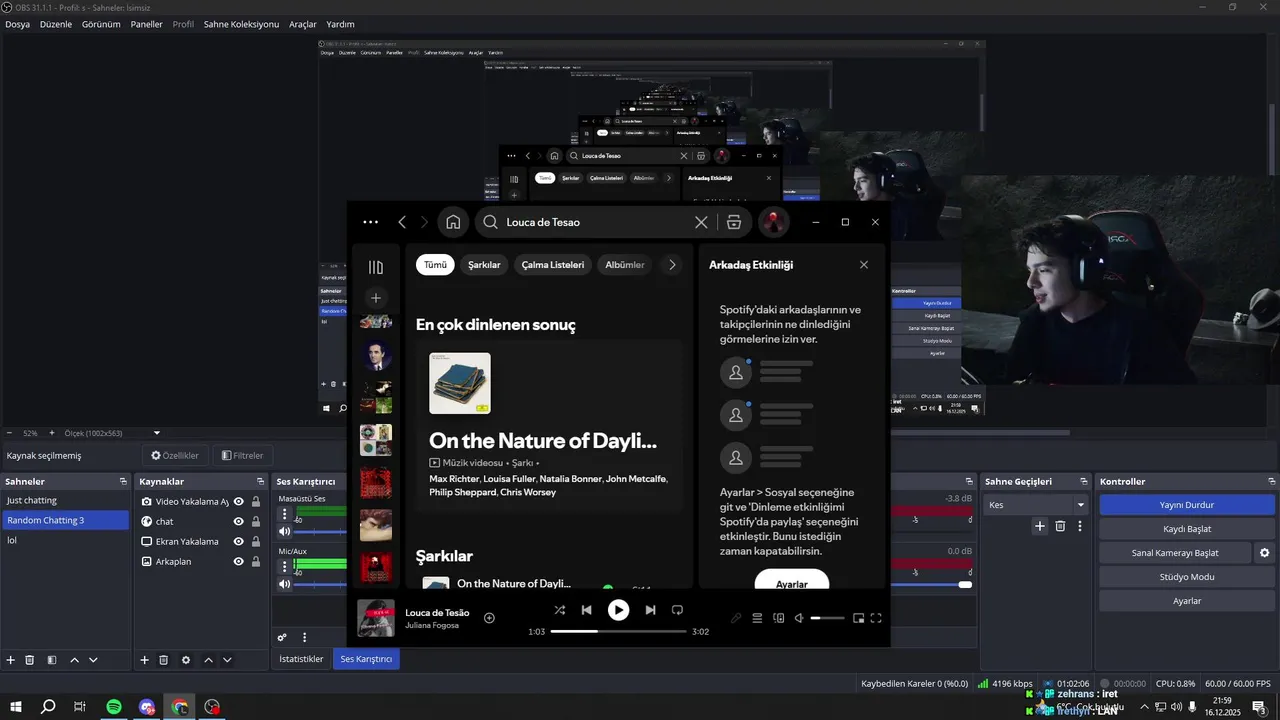
Task: Open Ayarlar in Kontroller panel
Action: click(1186, 601)
